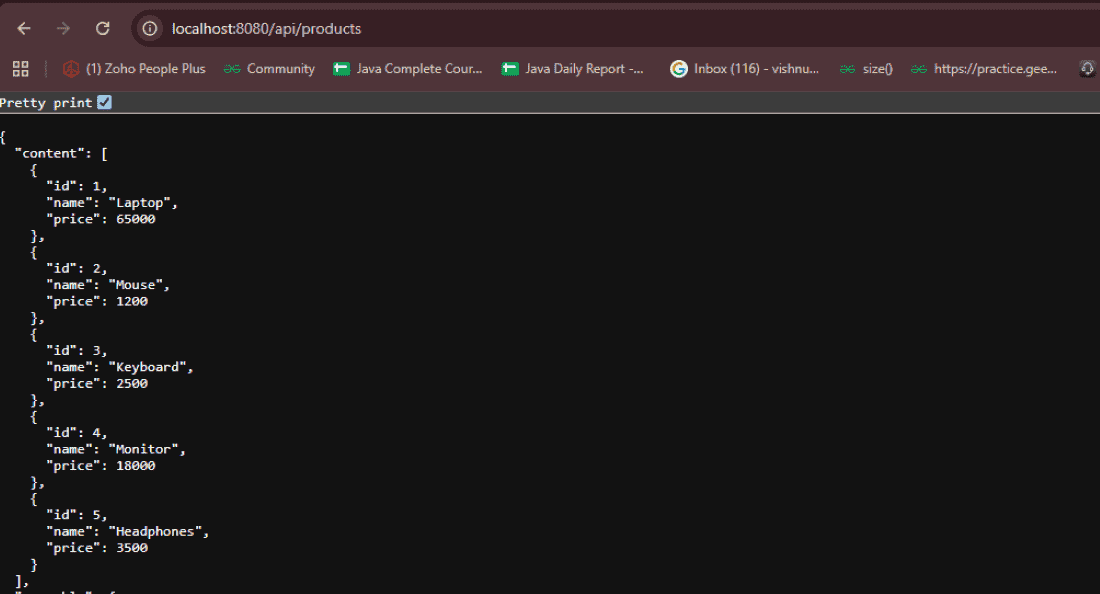Reload the localhost products page
The height and width of the screenshot is (594, 1100).
click(102, 29)
